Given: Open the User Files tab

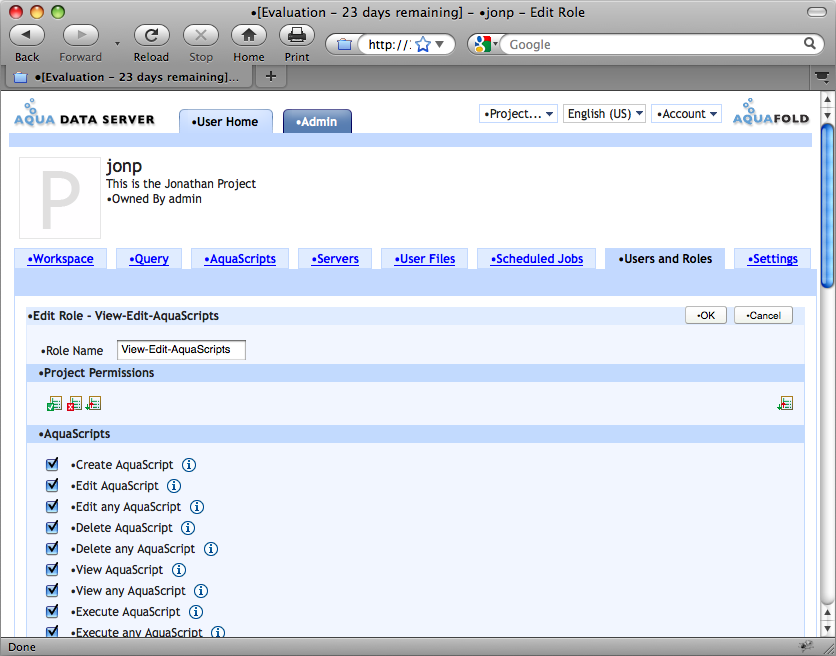Looking at the screenshot, I should (425, 259).
